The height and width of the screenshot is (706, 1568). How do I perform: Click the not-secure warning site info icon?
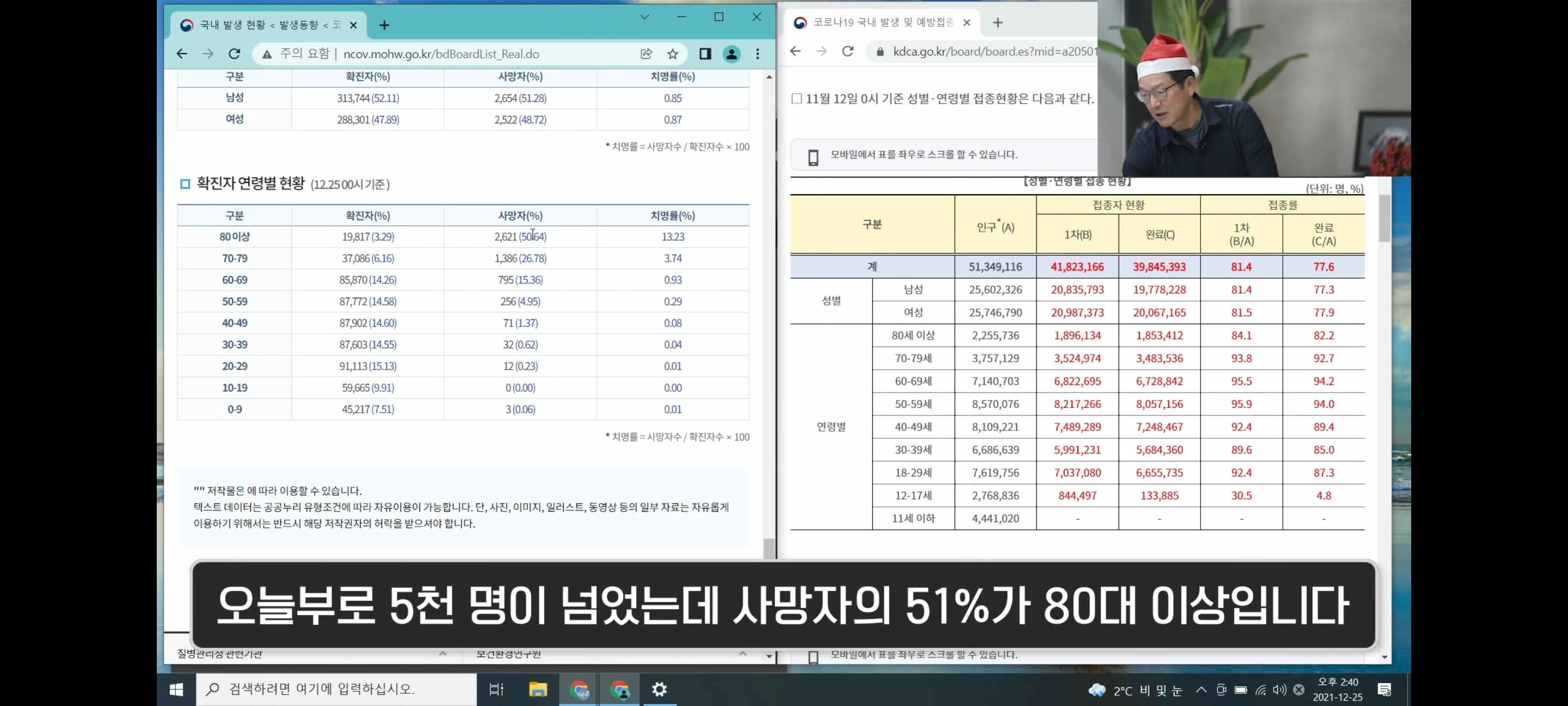(267, 54)
